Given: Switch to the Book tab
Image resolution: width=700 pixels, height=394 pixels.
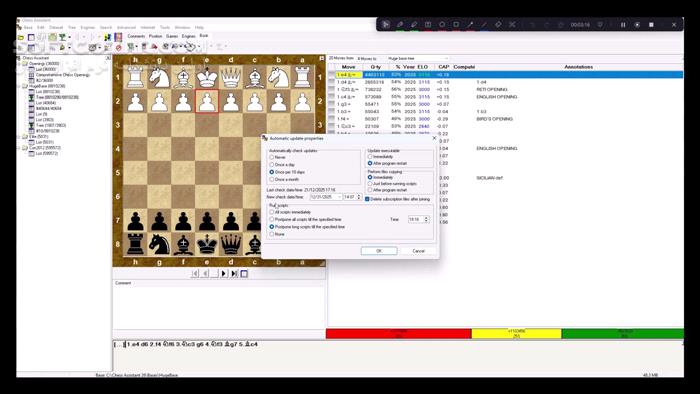Looking at the screenshot, I should 204,36.
